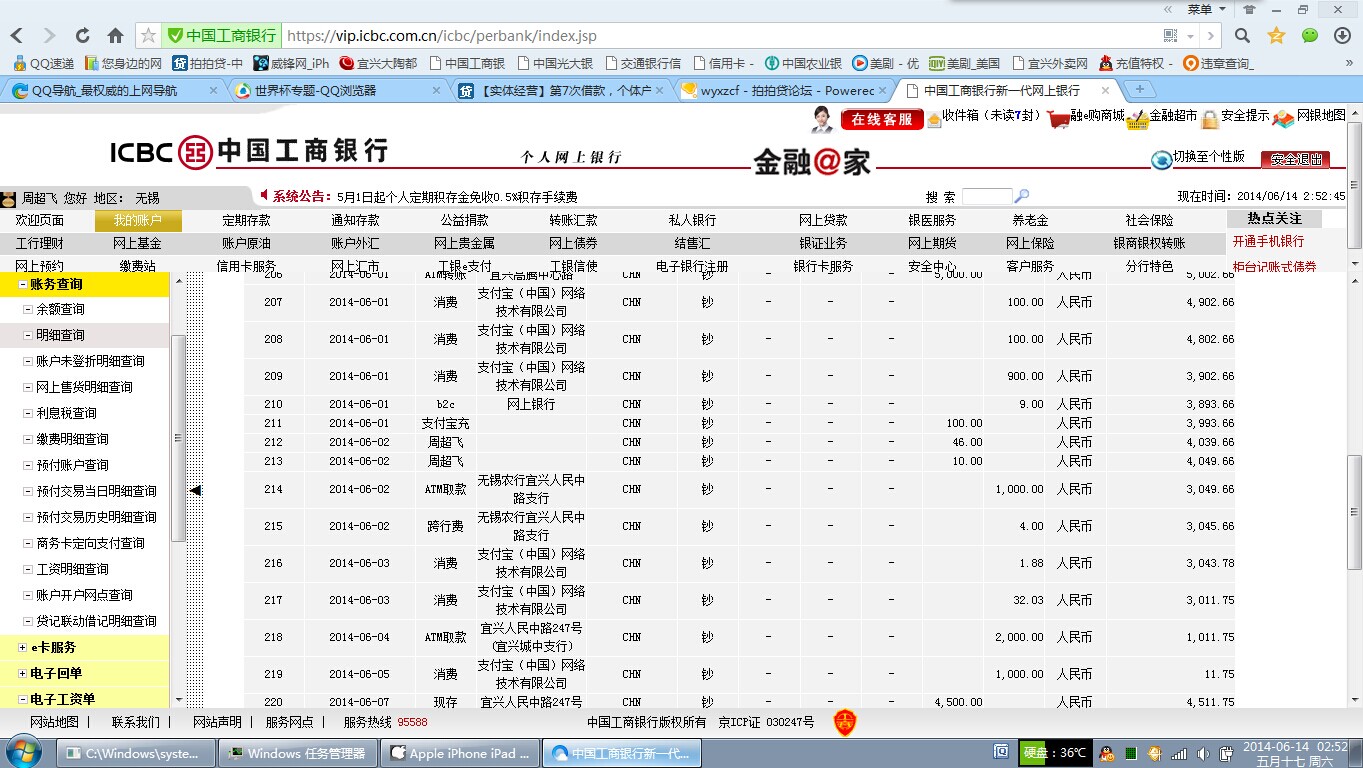Open the 收件箱 inbox icon
The width and height of the screenshot is (1363, 768).
pyautogui.click(x=935, y=120)
